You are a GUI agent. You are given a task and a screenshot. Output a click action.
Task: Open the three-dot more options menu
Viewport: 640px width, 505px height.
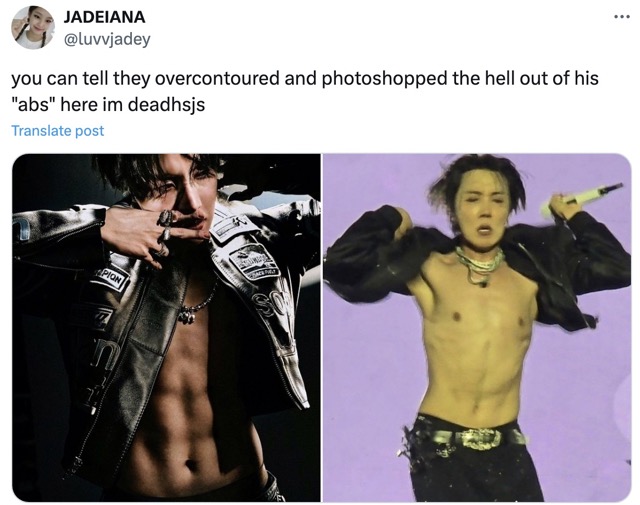pos(622,17)
